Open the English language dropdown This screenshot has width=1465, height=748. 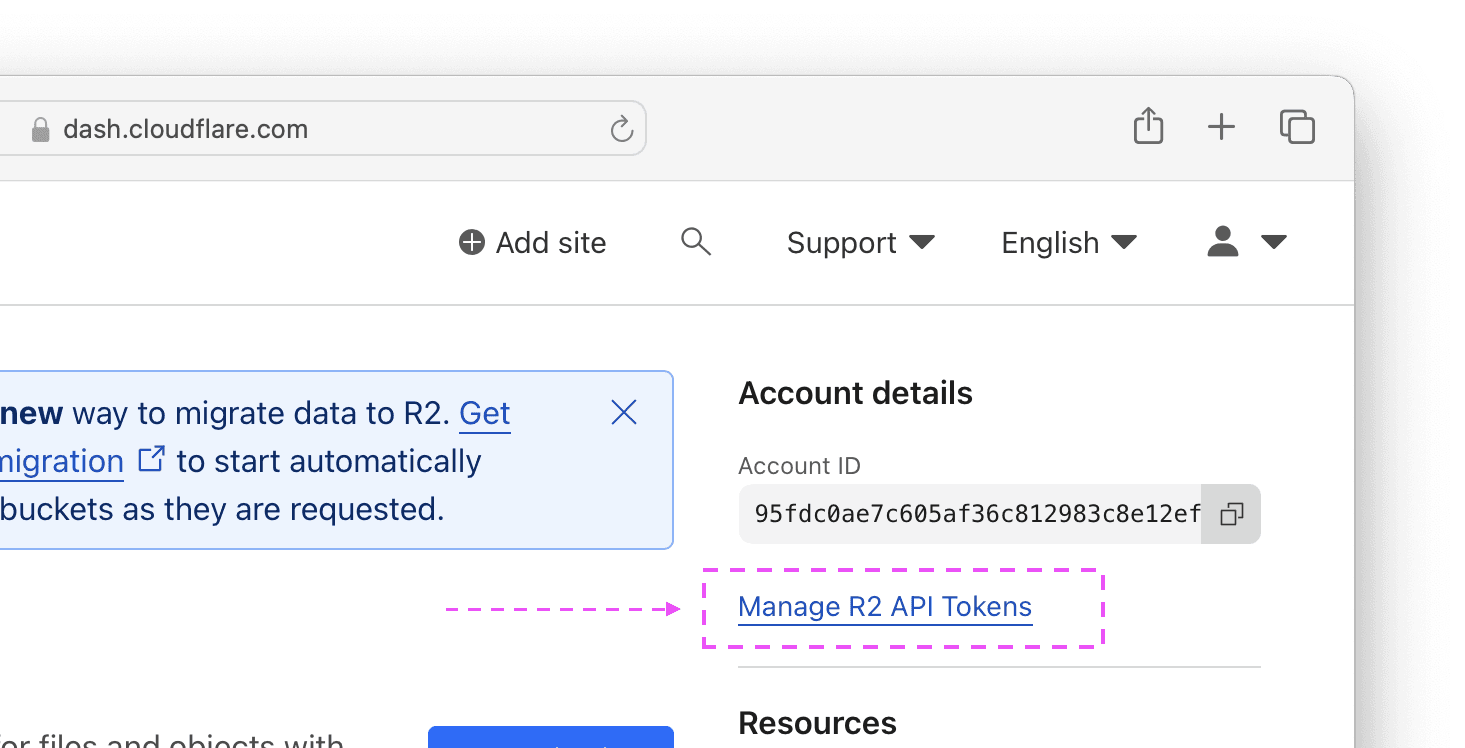[x=1068, y=242]
